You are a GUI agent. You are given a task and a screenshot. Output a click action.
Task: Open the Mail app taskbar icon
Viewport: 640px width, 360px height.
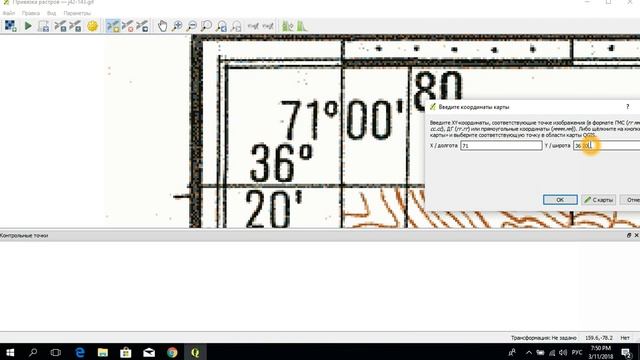(149, 352)
